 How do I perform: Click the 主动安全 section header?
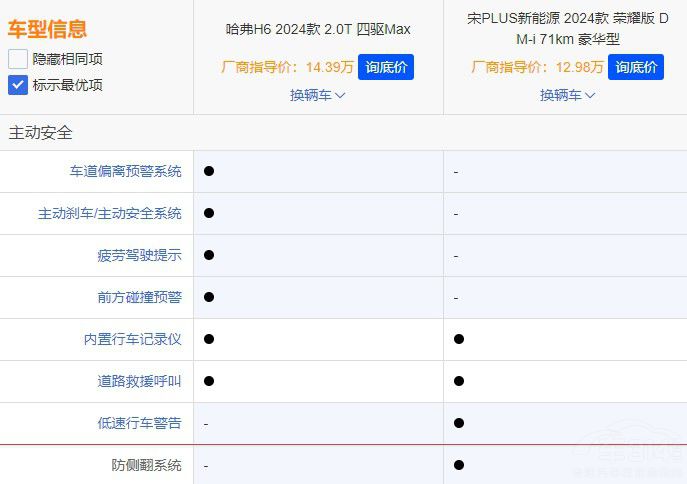pos(41,132)
